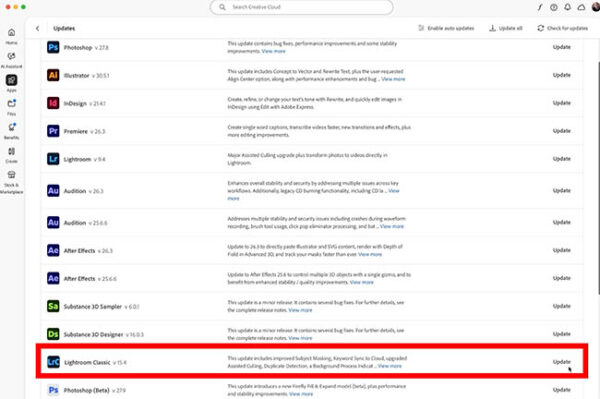Update Lightroom Classic

[561, 362]
